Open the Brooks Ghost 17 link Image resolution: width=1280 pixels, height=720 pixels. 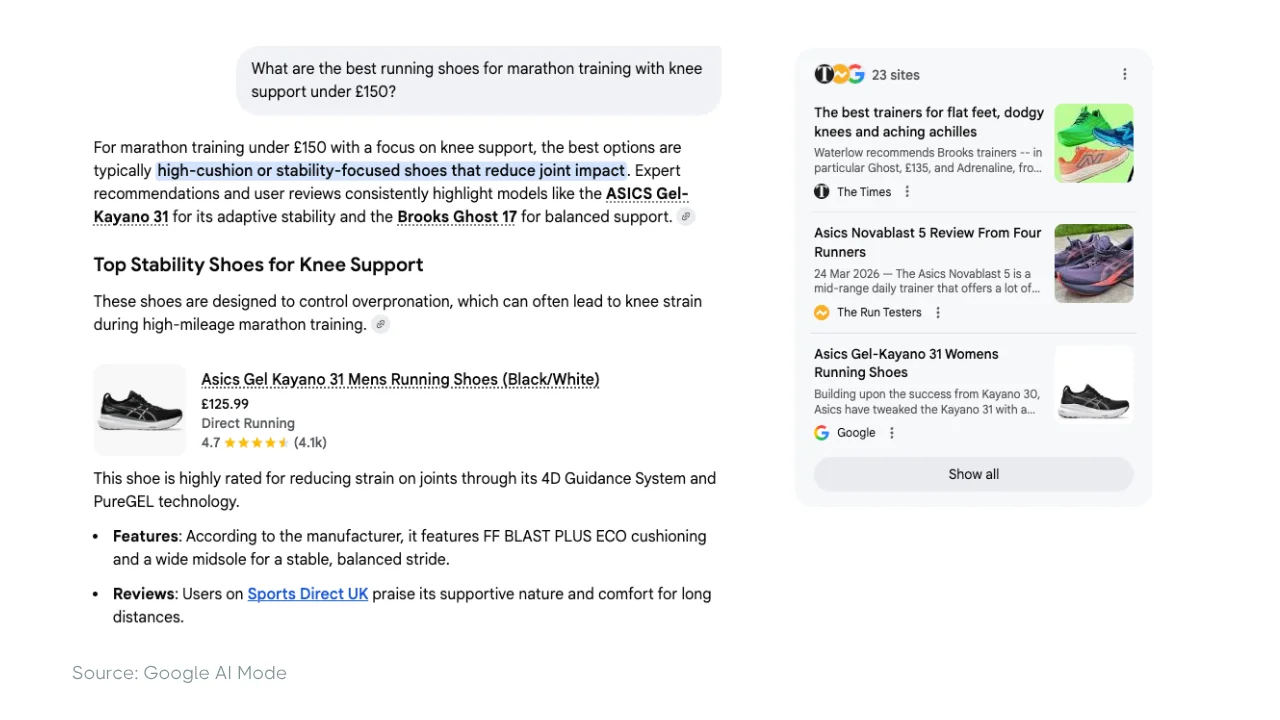(x=456, y=216)
